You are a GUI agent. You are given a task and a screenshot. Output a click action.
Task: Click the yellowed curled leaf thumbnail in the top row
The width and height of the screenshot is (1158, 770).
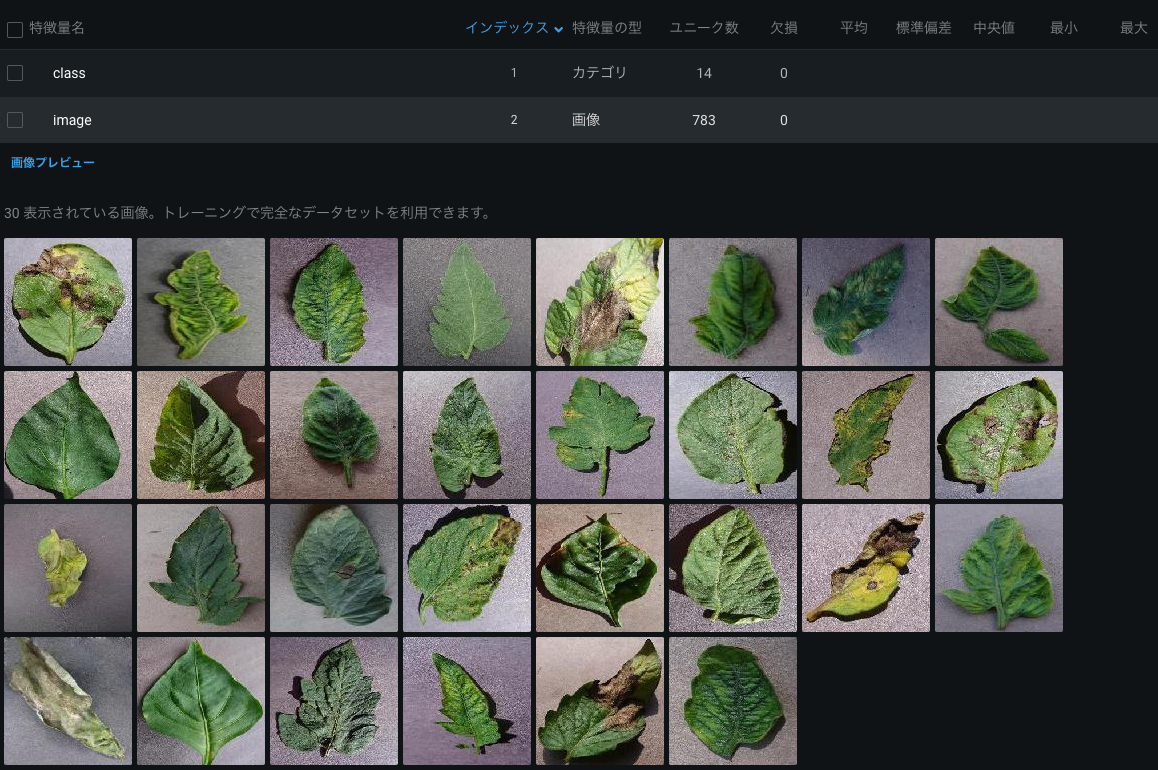pyautogui.click(x=201, y=302)
